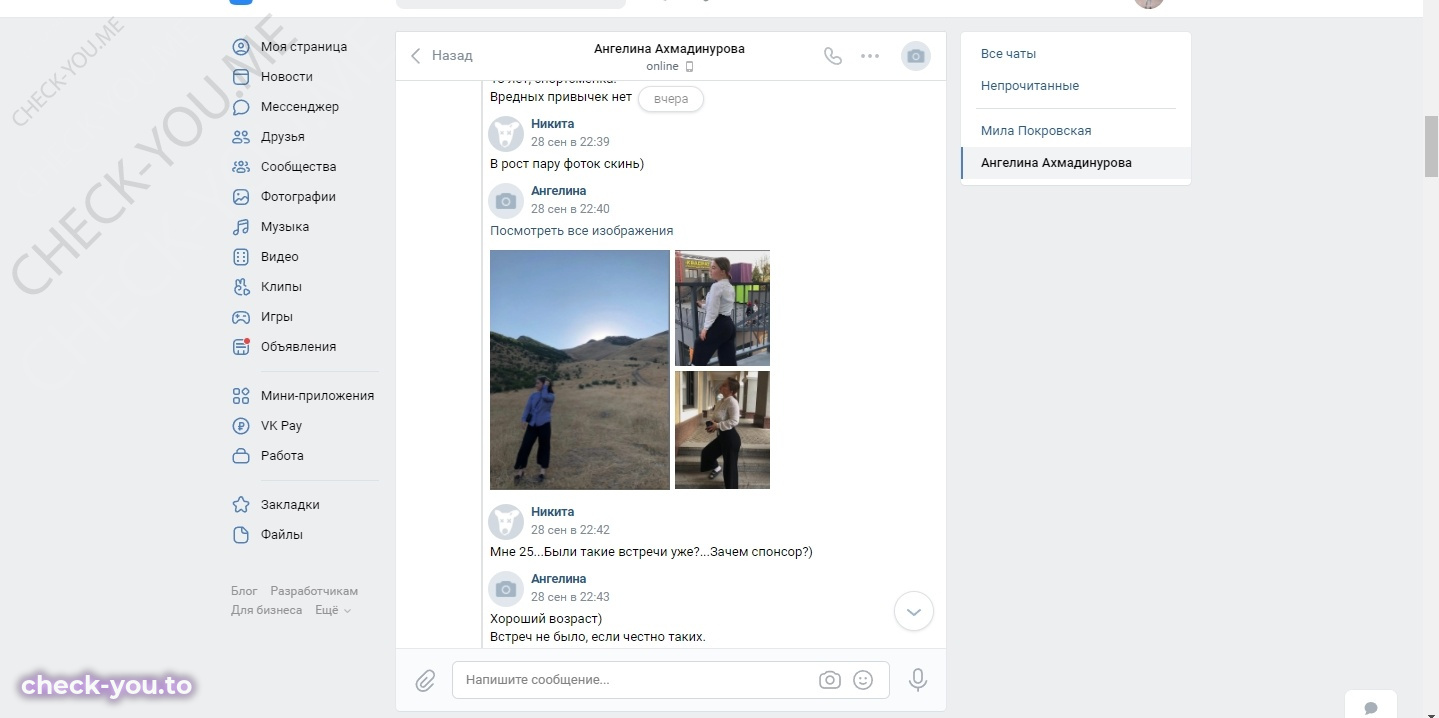Open the emoji smiley picker
This screenshot has height=718, width=1439.
click(x=863, y=680)
